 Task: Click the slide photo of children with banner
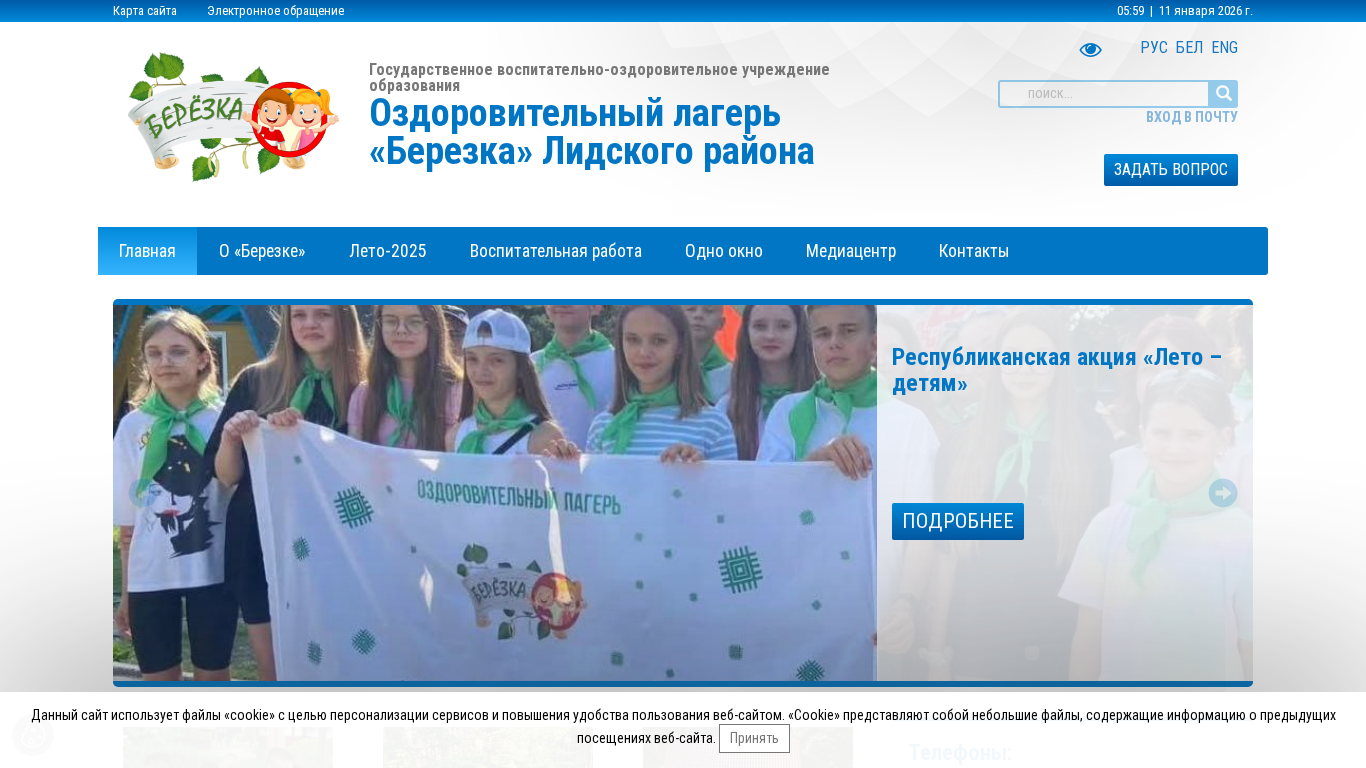495,493
